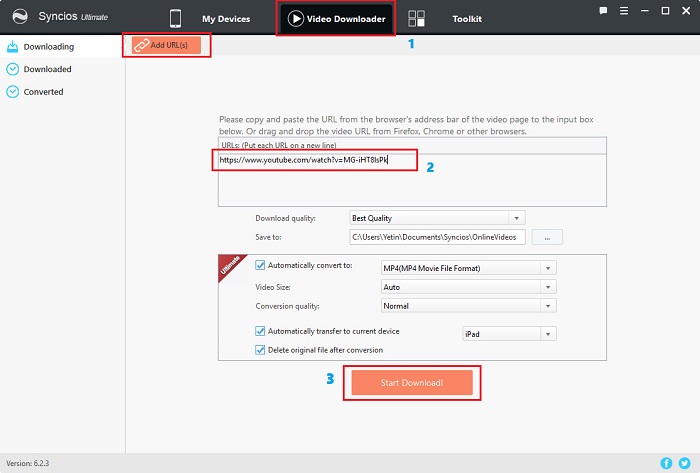The height and width of the screenshot is (473, 700).
Task: Click the Syncios logo icon
Action: click(x=20, y=17)
